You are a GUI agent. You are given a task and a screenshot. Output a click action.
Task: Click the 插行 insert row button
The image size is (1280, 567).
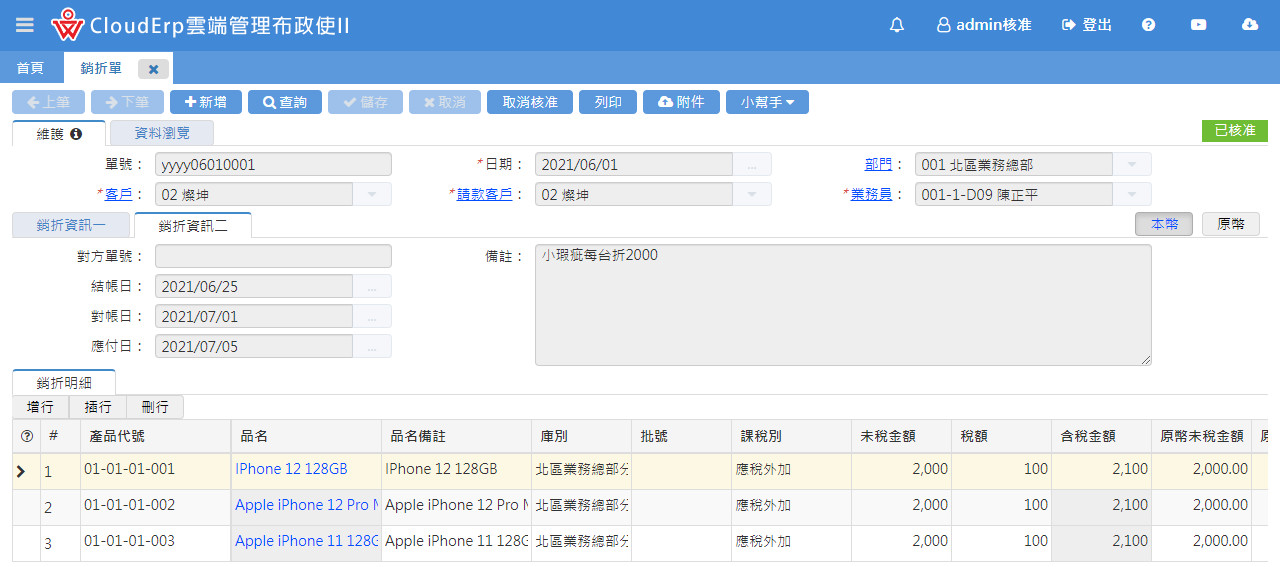click(x=98, y=407)
